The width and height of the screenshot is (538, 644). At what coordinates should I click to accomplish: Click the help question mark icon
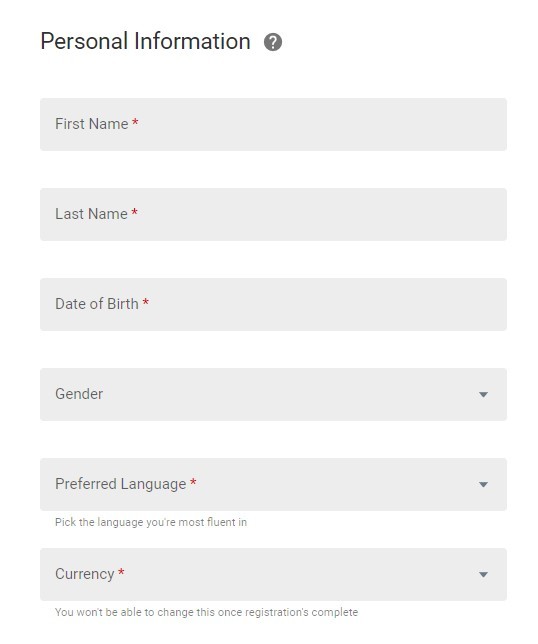pyautogui.click(x=273, y=42)
